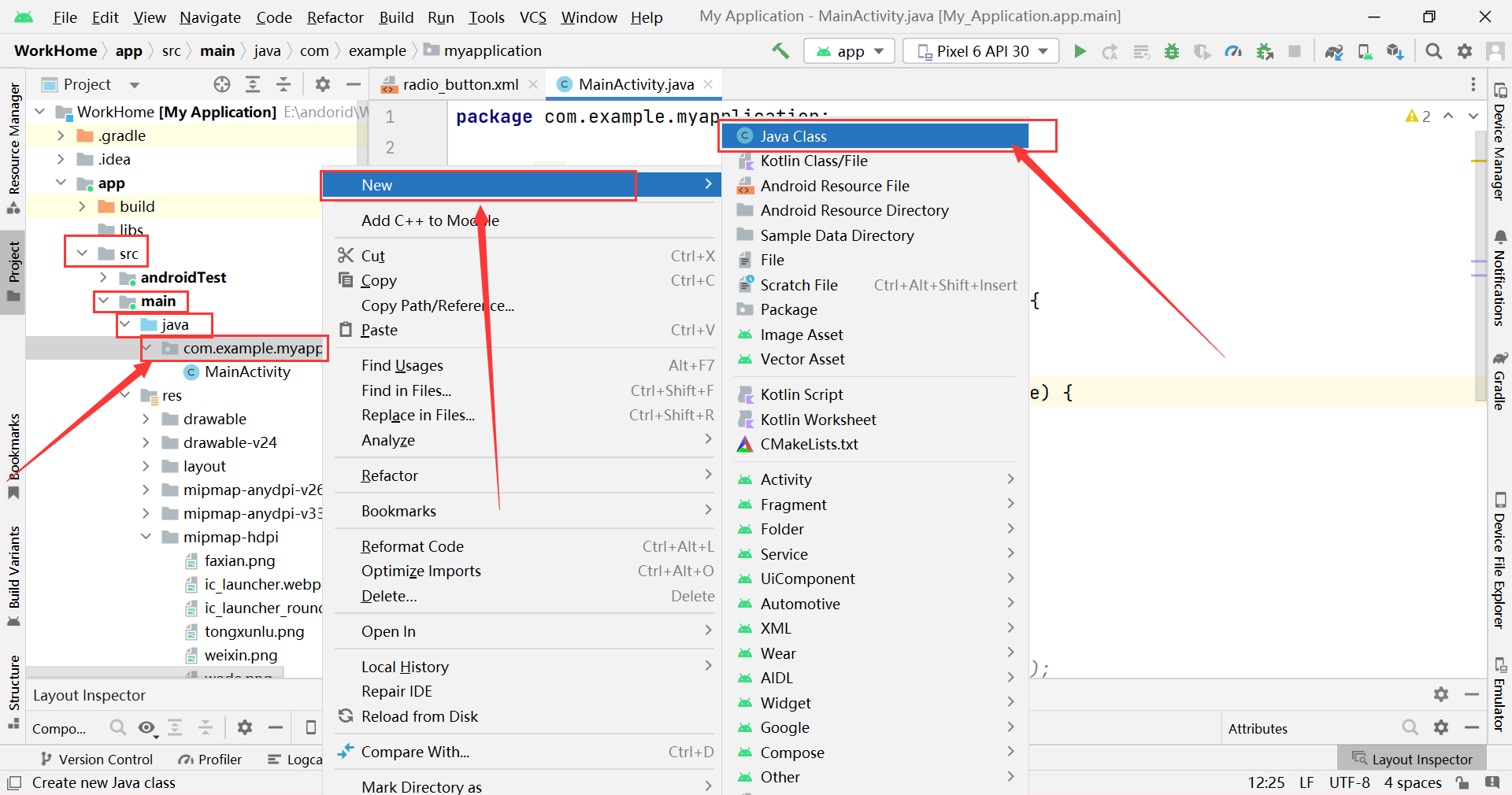This screenshot has height=795, width=1512.
Task: Open Device Manager icon in main toolbar
Action: click(x=1365, y=51)
